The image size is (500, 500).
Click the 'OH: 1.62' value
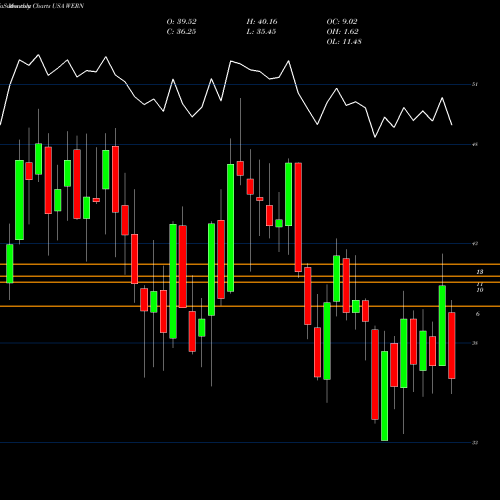[x=342, y=32]
